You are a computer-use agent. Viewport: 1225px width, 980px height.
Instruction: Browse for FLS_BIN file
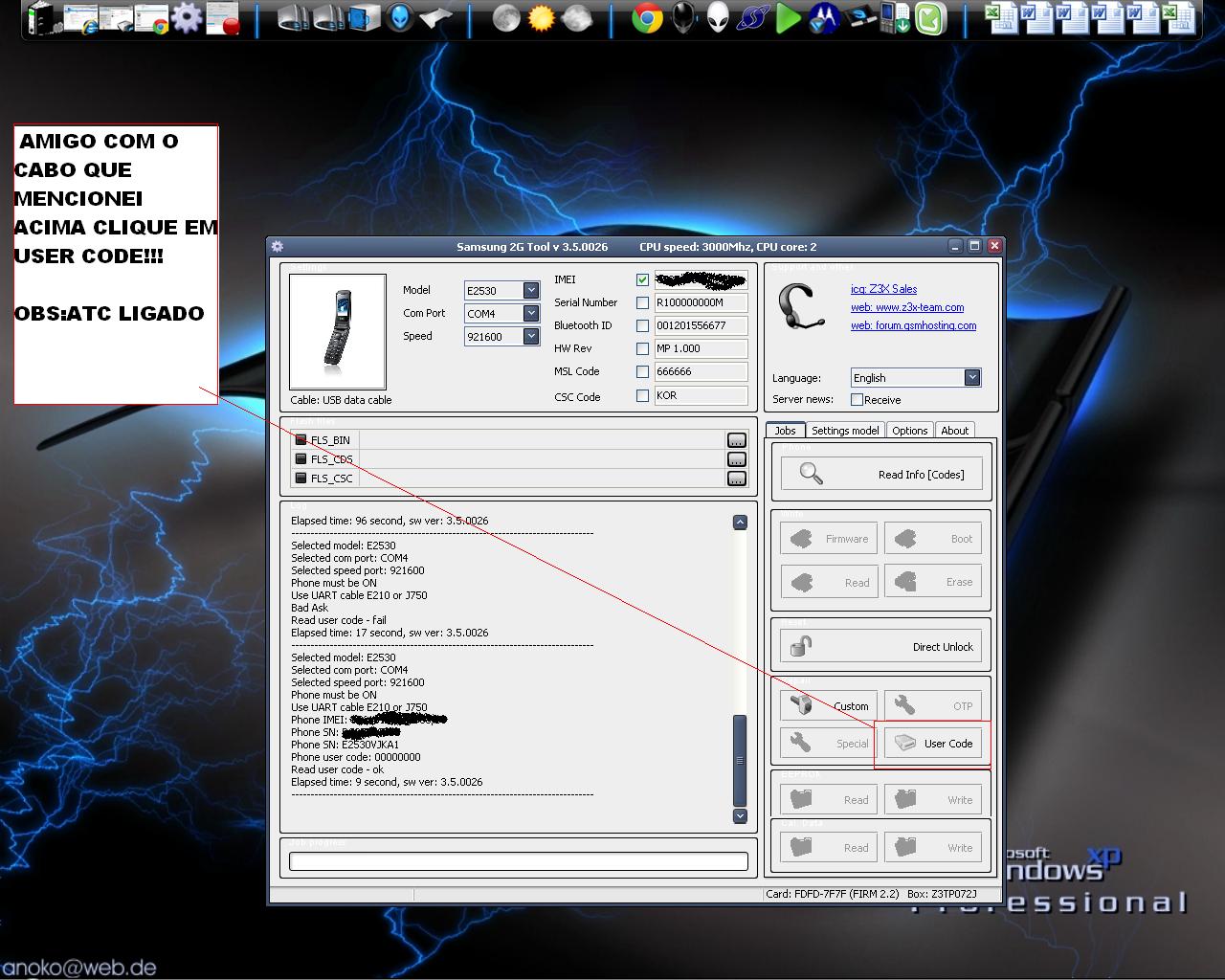[x=736, y=440]
